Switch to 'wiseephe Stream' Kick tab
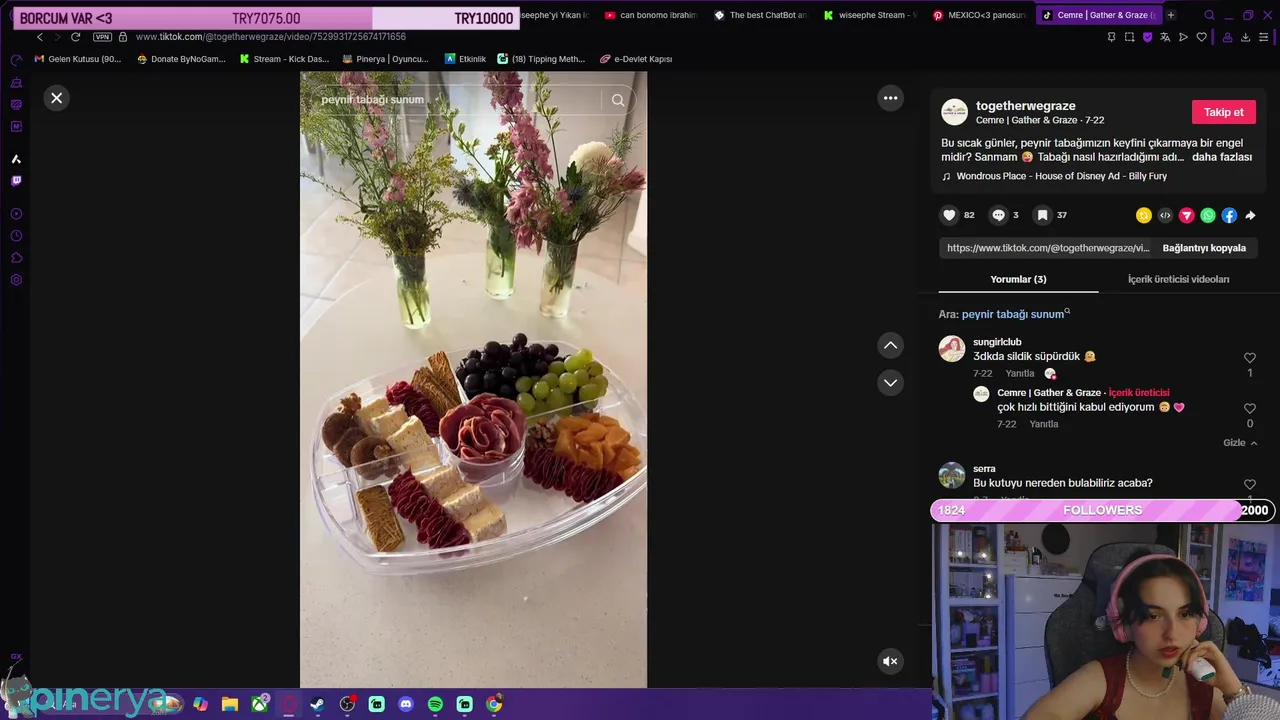Screen dimensions: 1280x720 870,15
